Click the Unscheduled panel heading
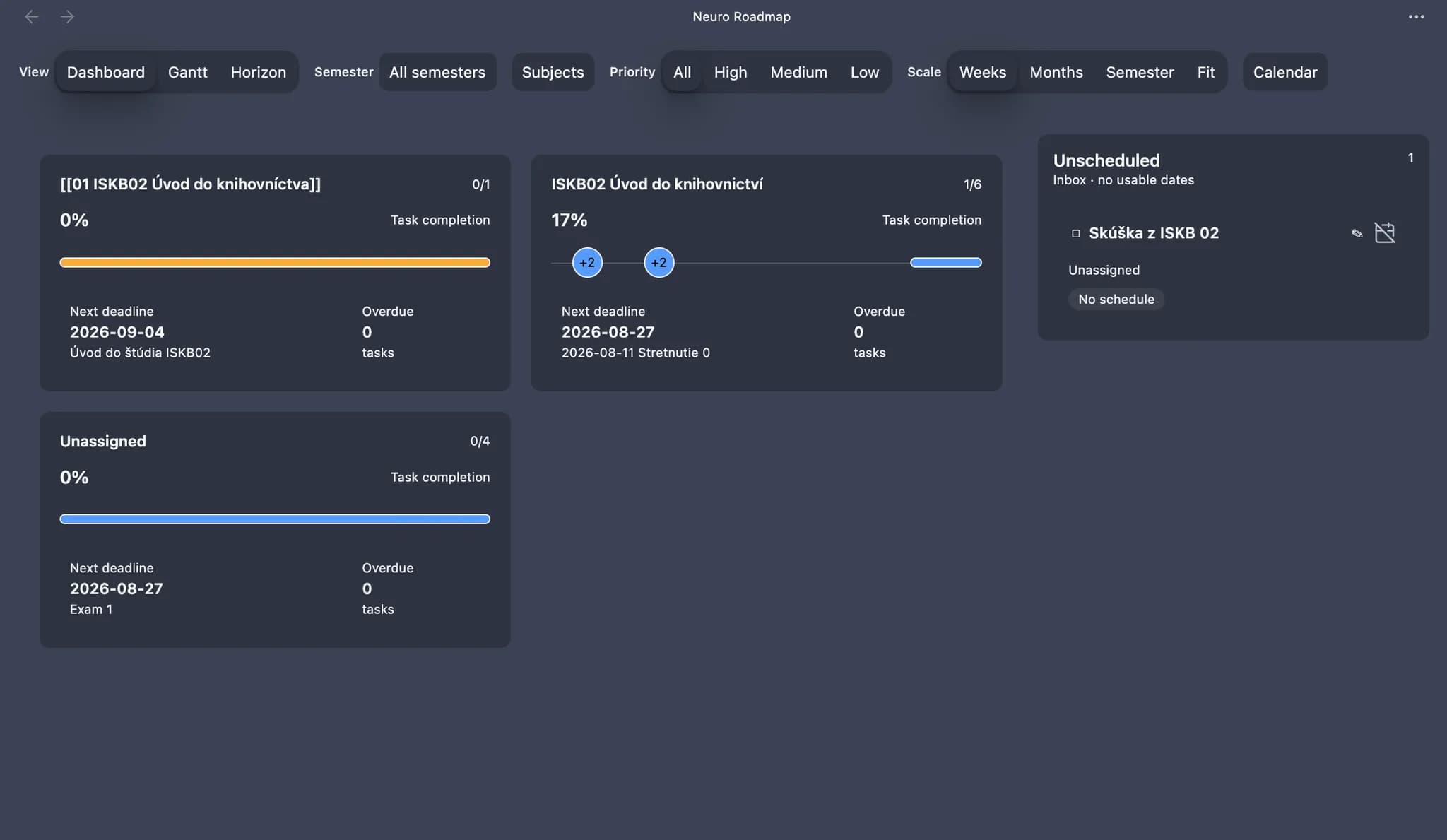 pyautogui.click(x=1106, y=160)
